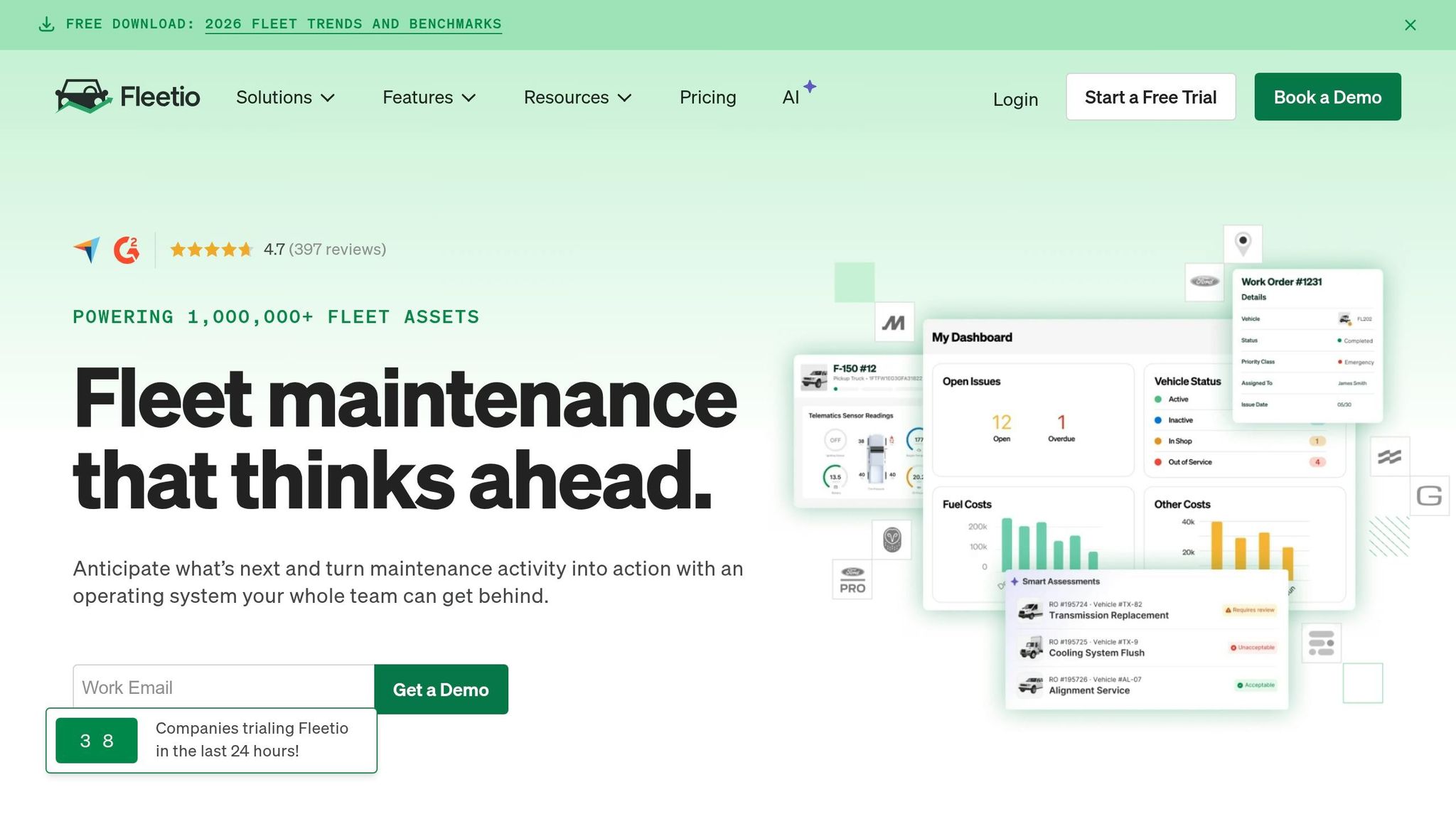This screenshot has height=819, width=1456.
Task: Click into the Work Email field
Action: pyautogui.click(x=223, y=687)
